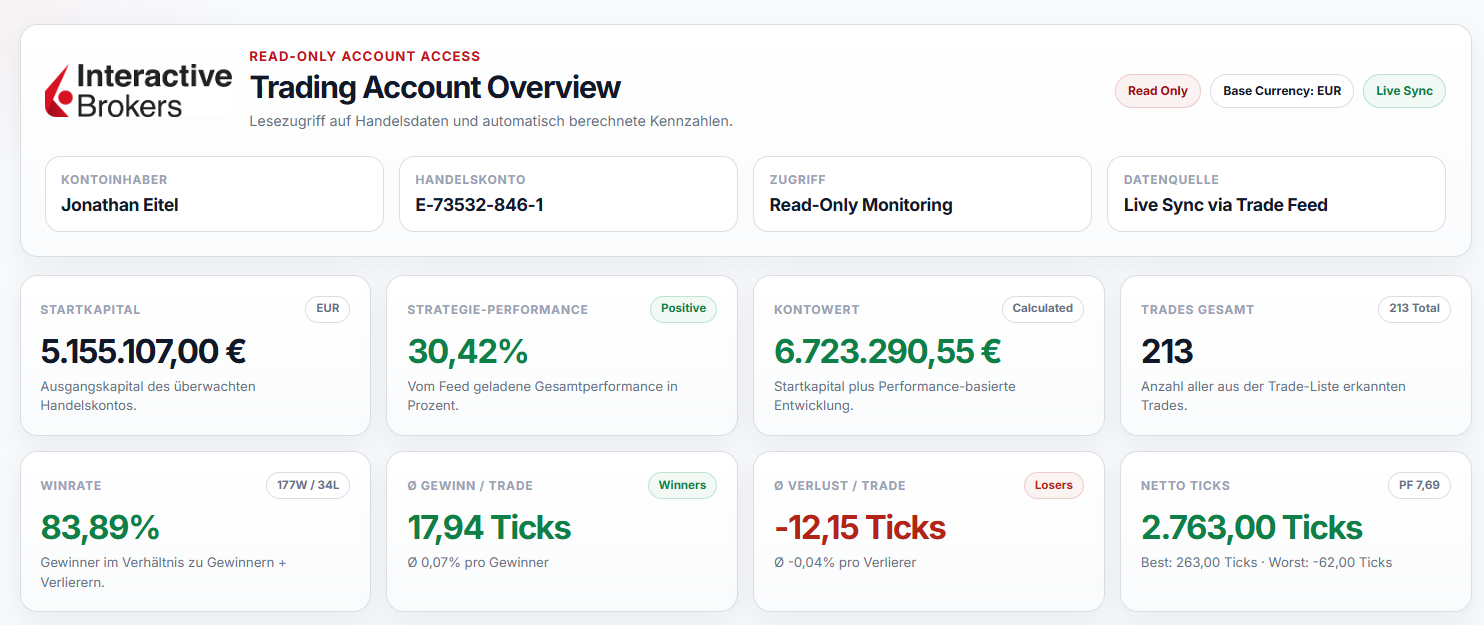
Task: Click Gewinner im Verhältnis description text
Action: click(x=164, y=572)
